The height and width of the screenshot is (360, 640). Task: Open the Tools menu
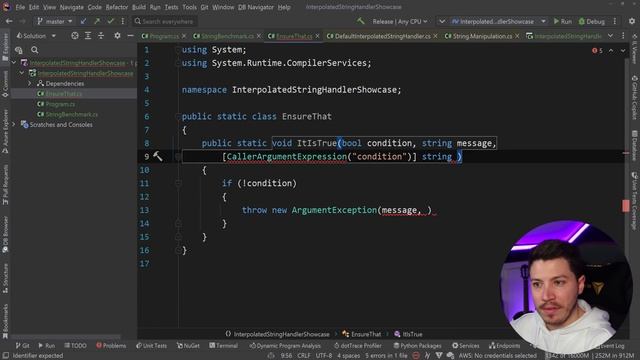[x=189, y=7]
